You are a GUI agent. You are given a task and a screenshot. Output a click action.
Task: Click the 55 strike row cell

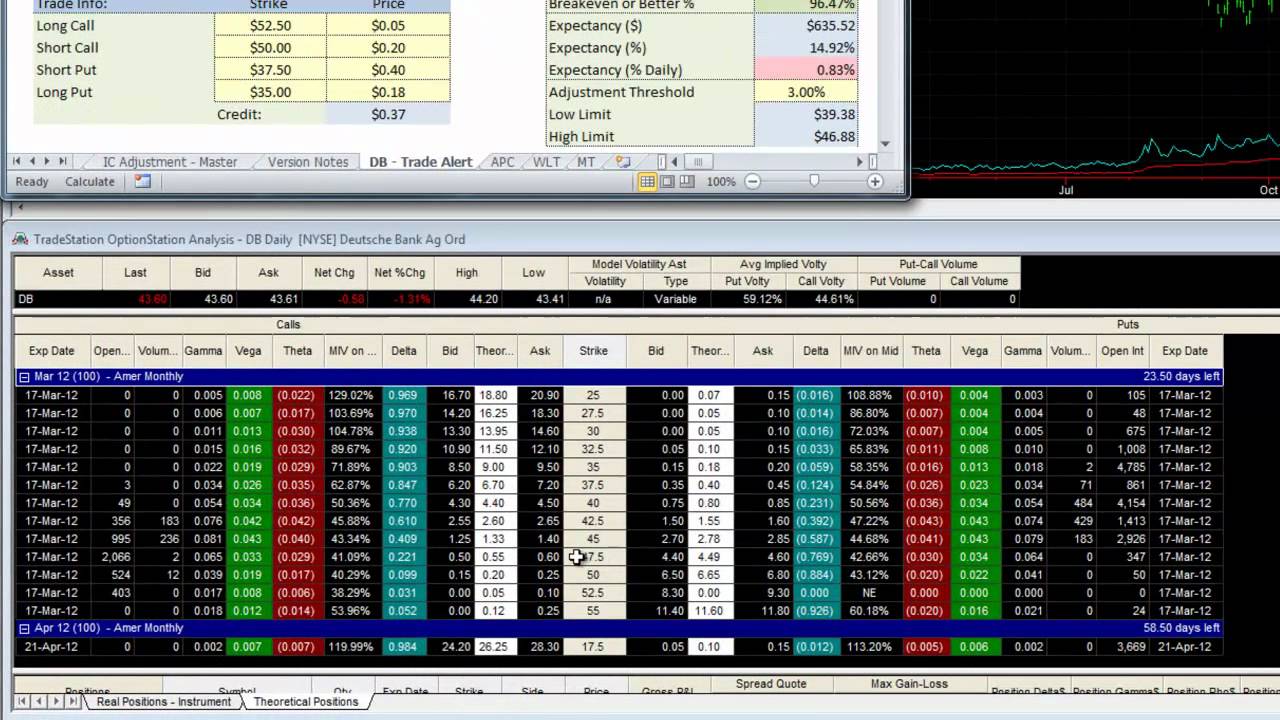tap(593, 611)
